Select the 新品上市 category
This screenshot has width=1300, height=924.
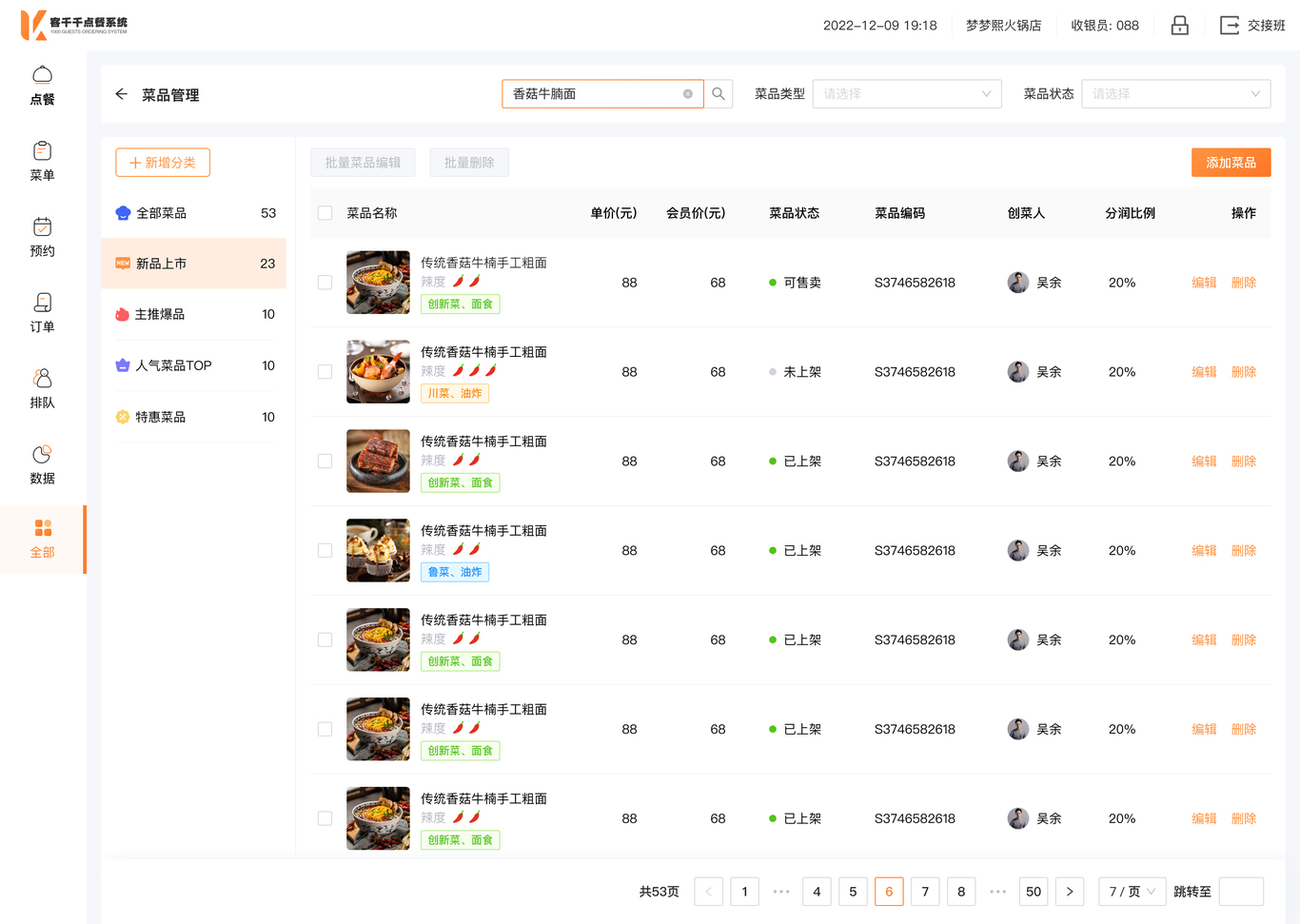(194, 264)
